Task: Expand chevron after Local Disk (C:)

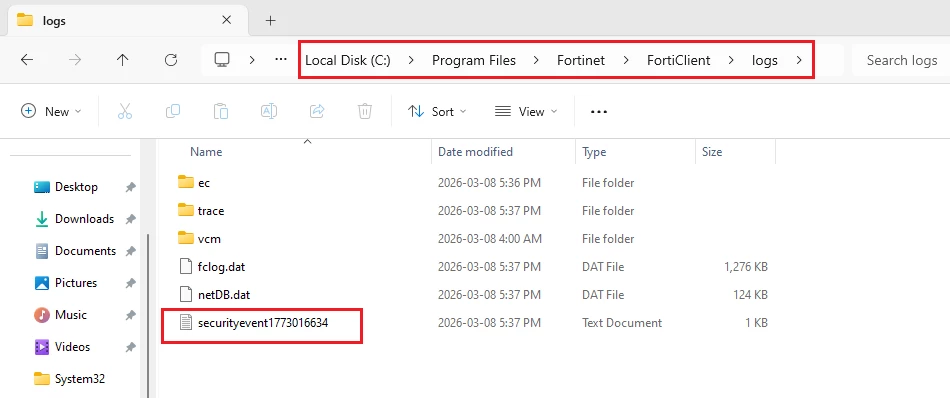Action: coord(411,60)
